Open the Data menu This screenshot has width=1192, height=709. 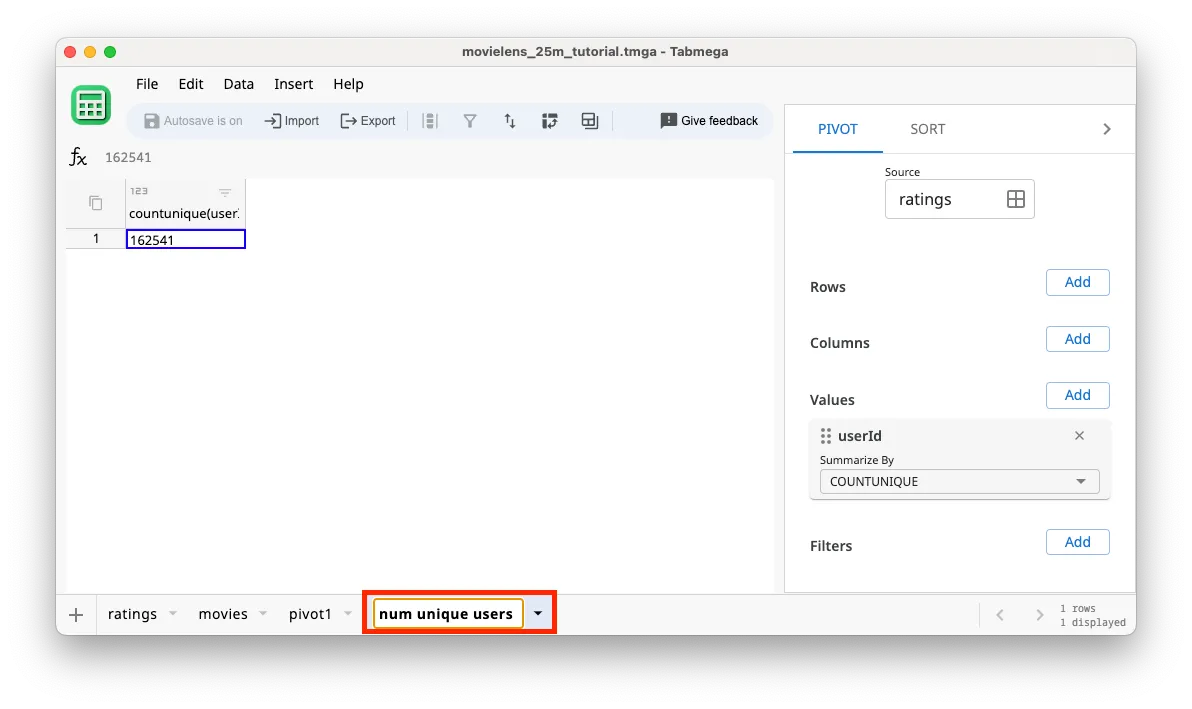[x=238, y=84]
